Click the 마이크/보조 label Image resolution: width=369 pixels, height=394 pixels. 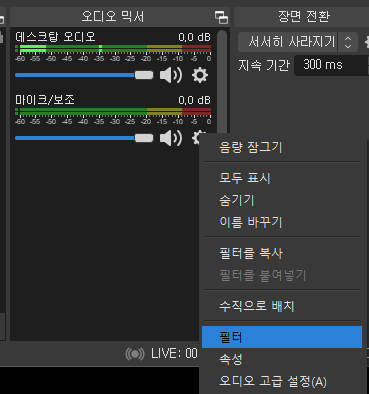point(45,100)
